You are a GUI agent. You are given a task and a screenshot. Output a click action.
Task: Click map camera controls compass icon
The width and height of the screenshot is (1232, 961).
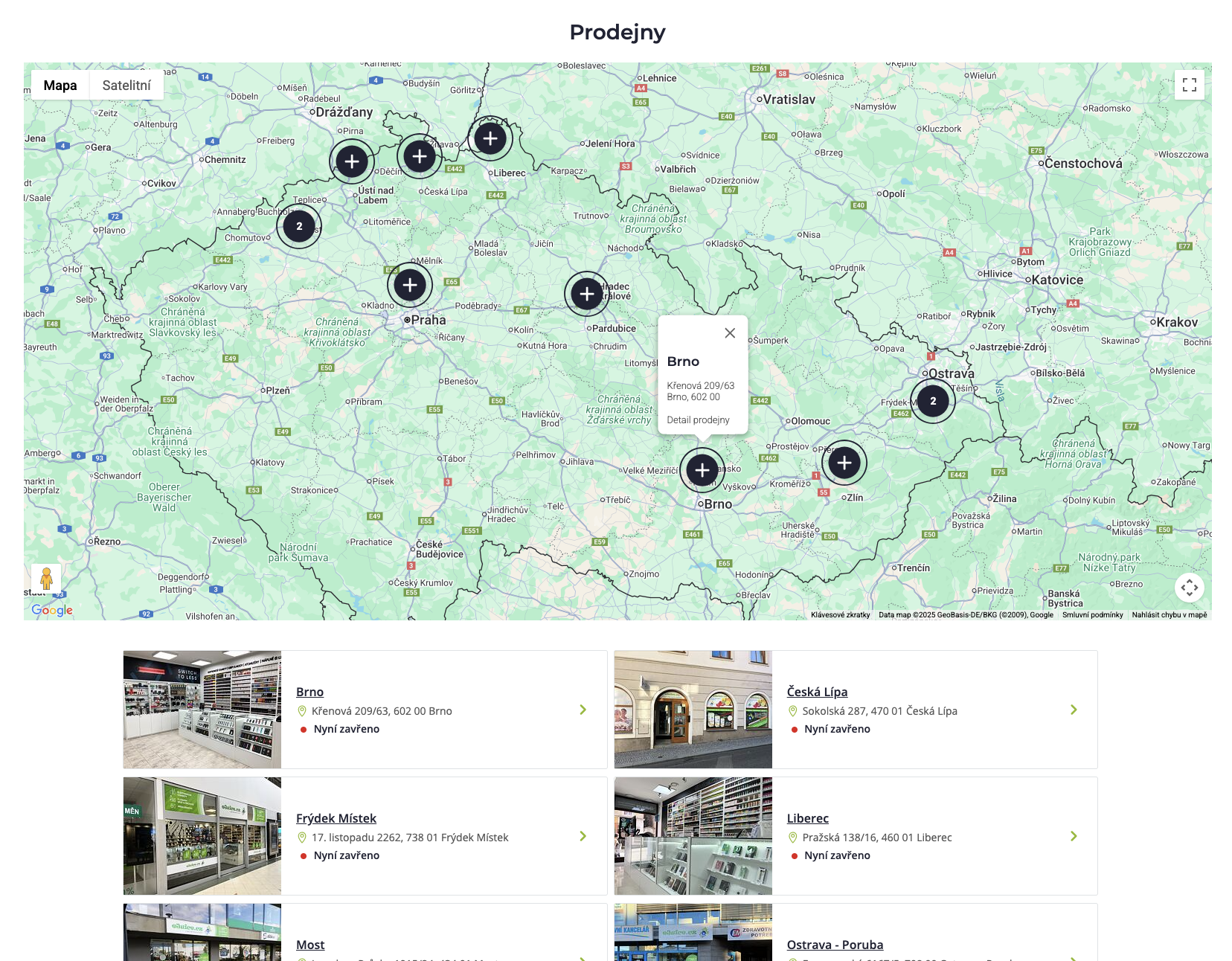pos(1189,588)
